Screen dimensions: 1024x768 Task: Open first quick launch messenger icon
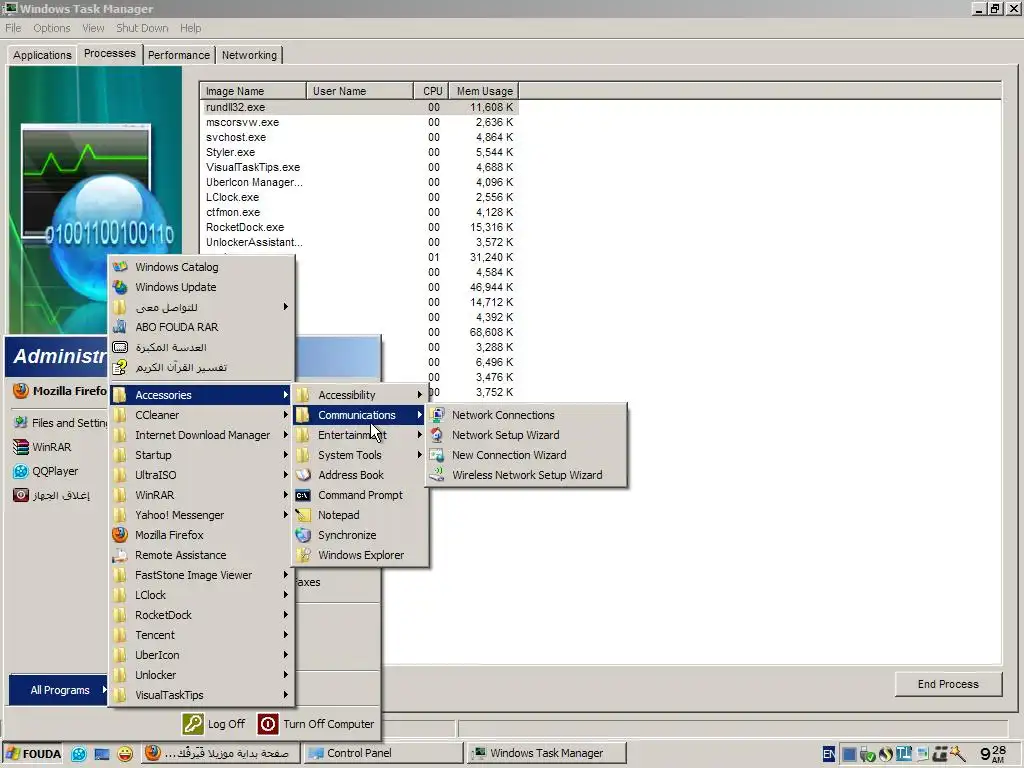(79, 754)
